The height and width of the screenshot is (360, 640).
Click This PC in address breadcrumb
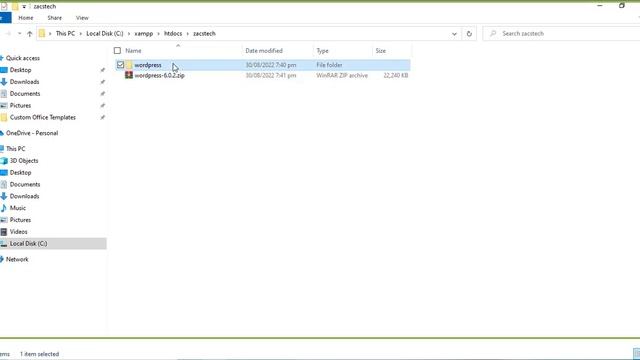coord(65,33)
